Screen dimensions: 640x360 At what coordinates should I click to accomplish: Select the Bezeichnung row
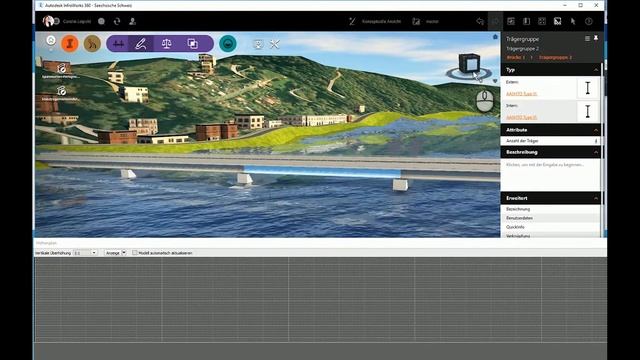tap(550, 209)
